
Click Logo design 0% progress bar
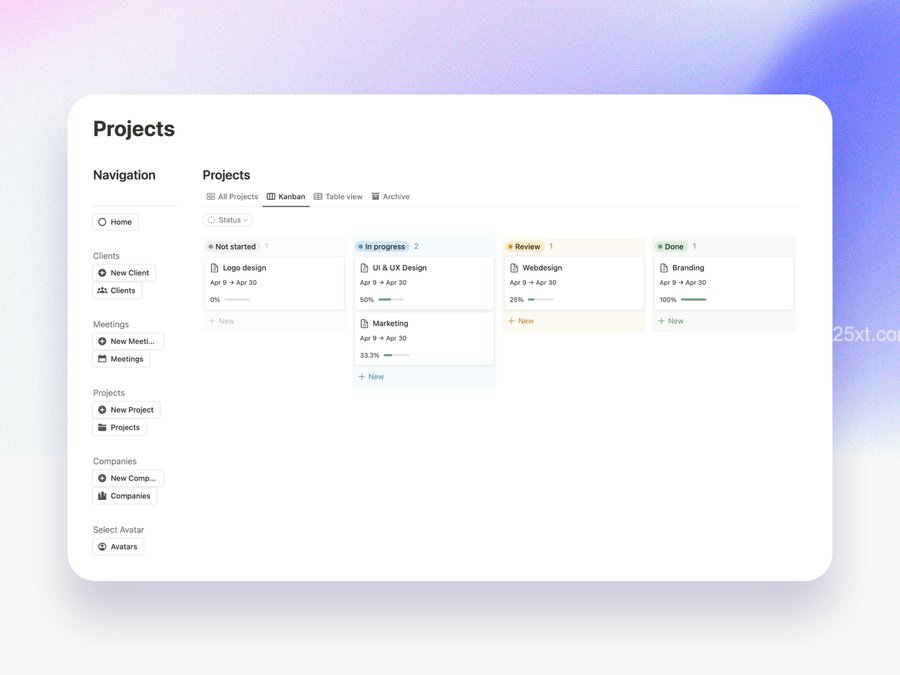238,300
